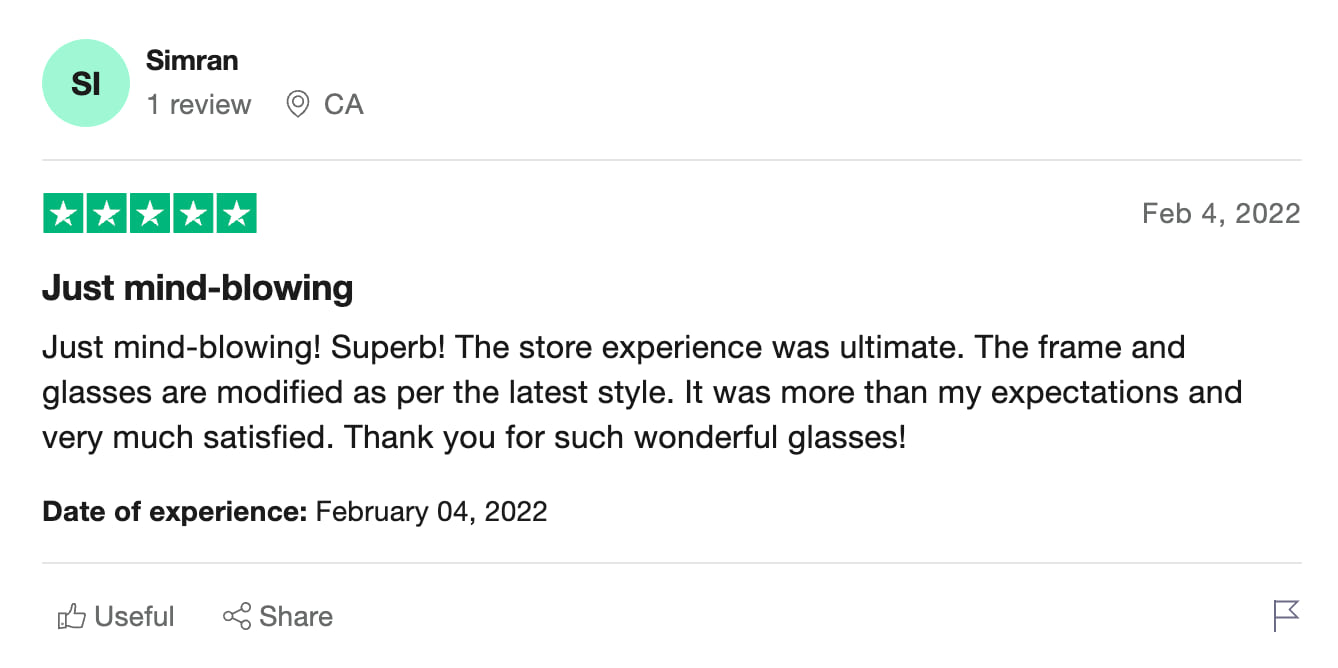Click the first green star
This screenshot has width=1338, height=668.
(x=63, y=214)
